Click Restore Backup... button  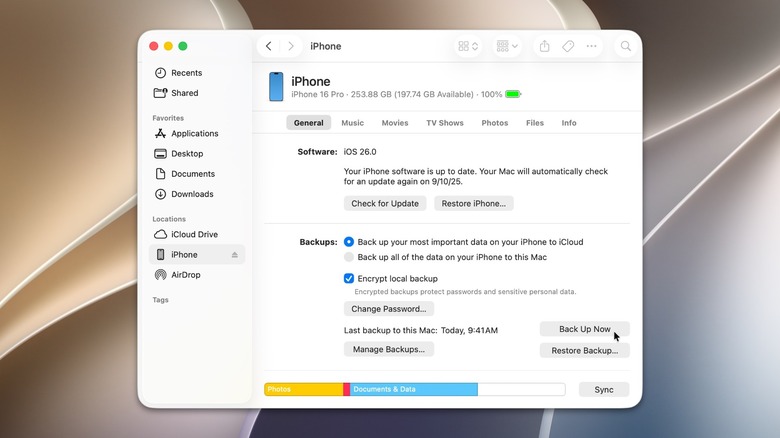[585, 350]
